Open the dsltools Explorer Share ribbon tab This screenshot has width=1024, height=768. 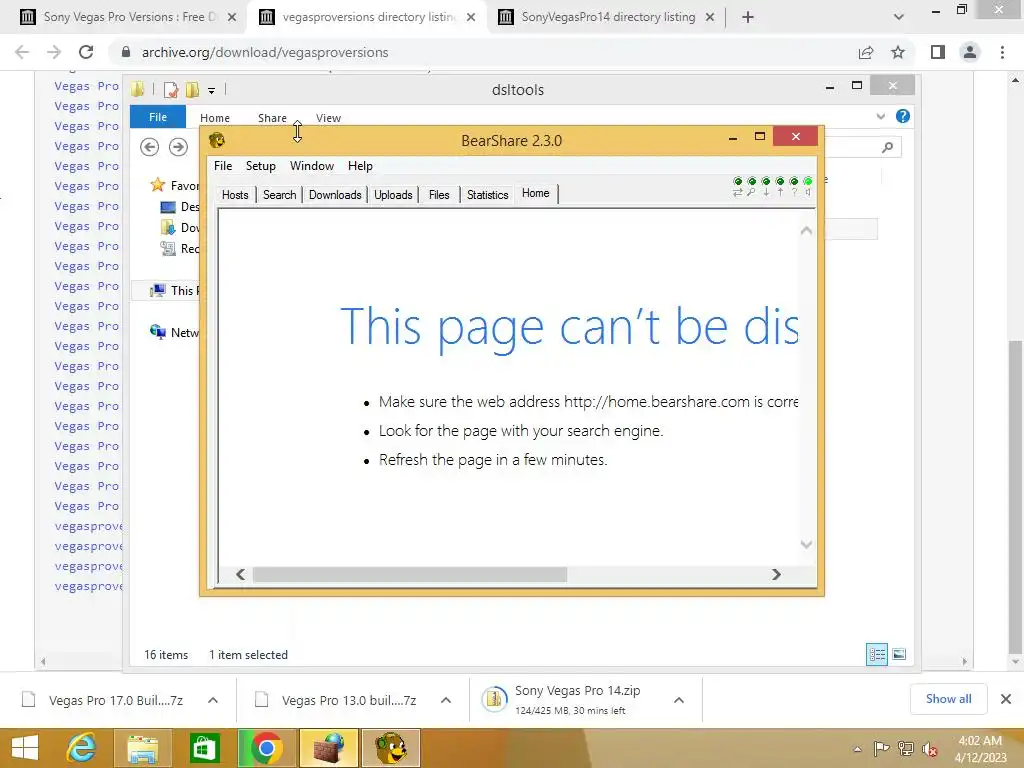click(272, 118)
